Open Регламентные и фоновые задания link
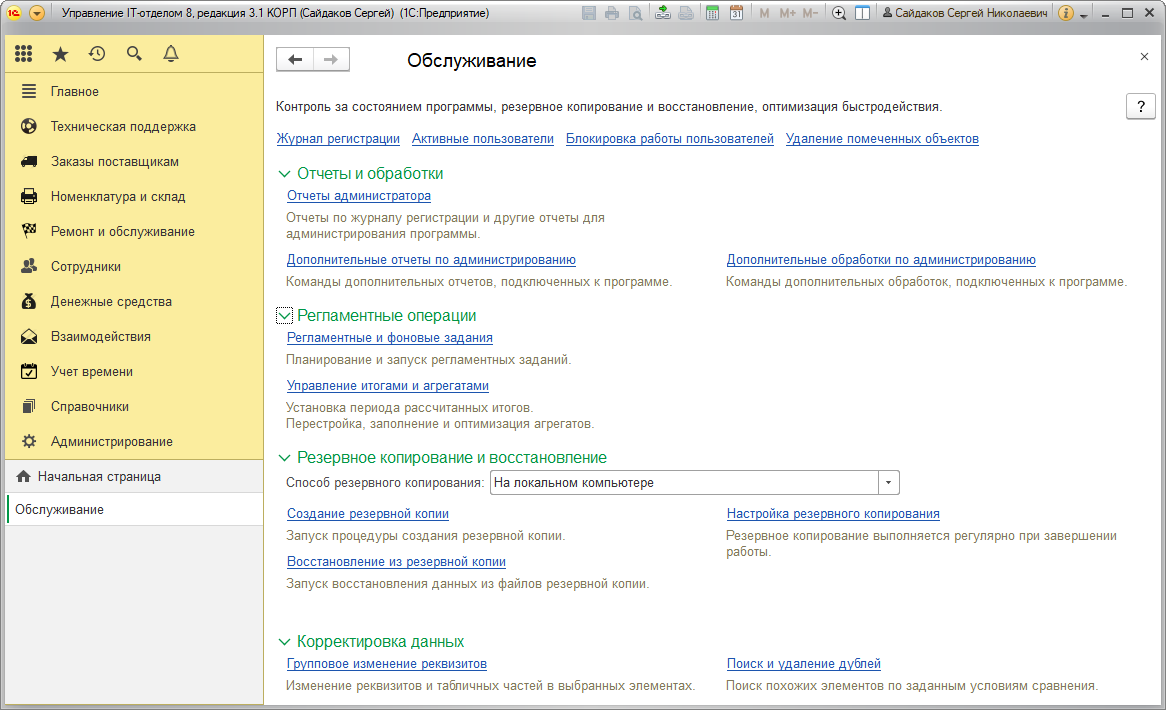 click(x=390, y=338)
